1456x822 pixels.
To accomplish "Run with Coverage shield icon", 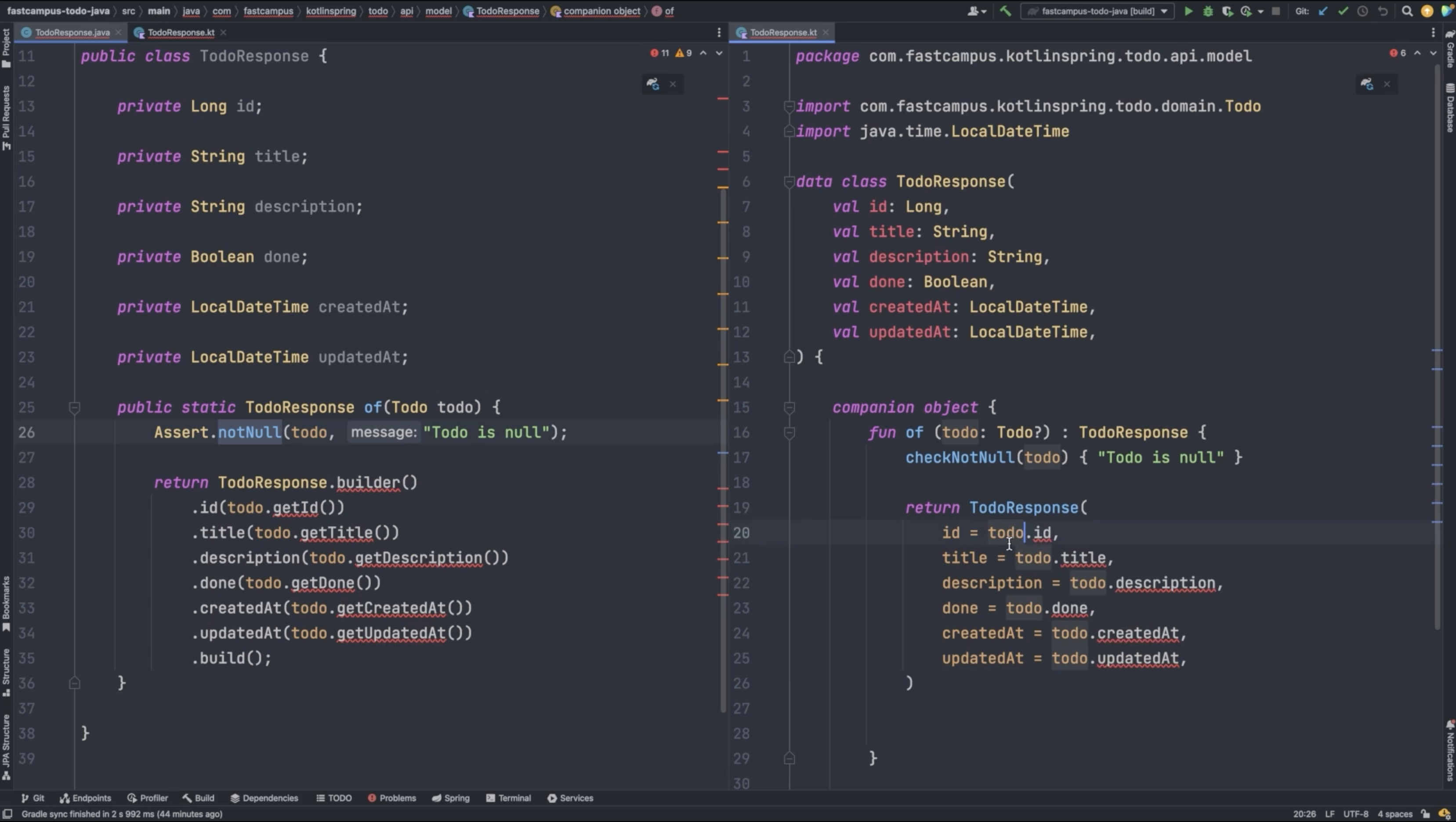I will pyautogui.click(x=1227, y=11).
